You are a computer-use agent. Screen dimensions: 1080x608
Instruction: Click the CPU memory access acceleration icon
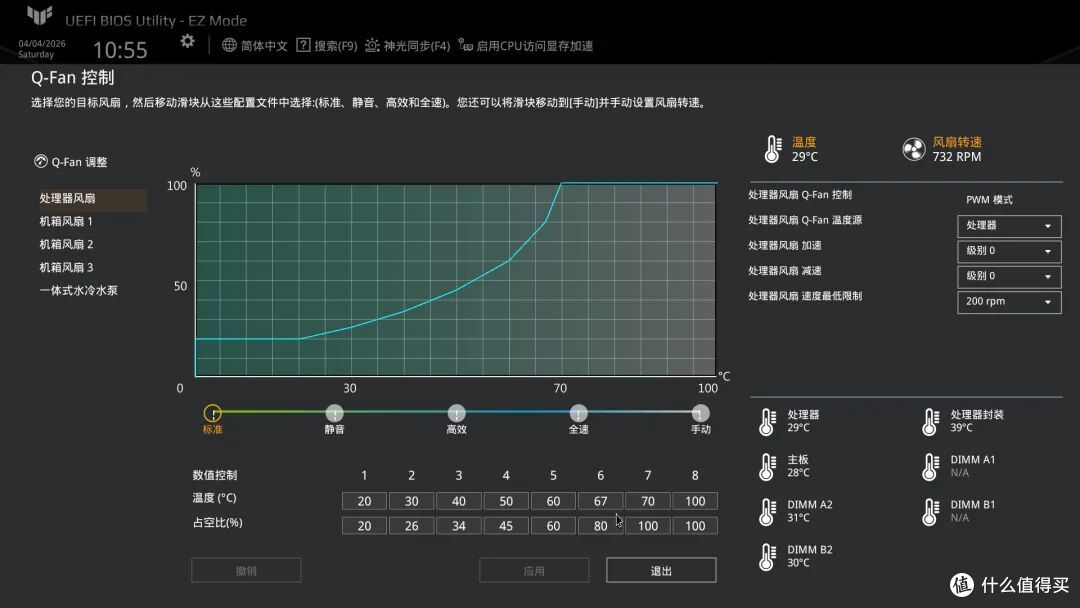[466, 45]
